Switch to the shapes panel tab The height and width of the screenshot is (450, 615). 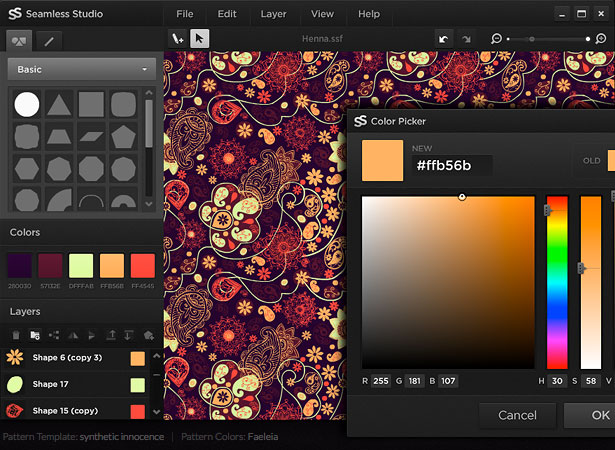19,41
